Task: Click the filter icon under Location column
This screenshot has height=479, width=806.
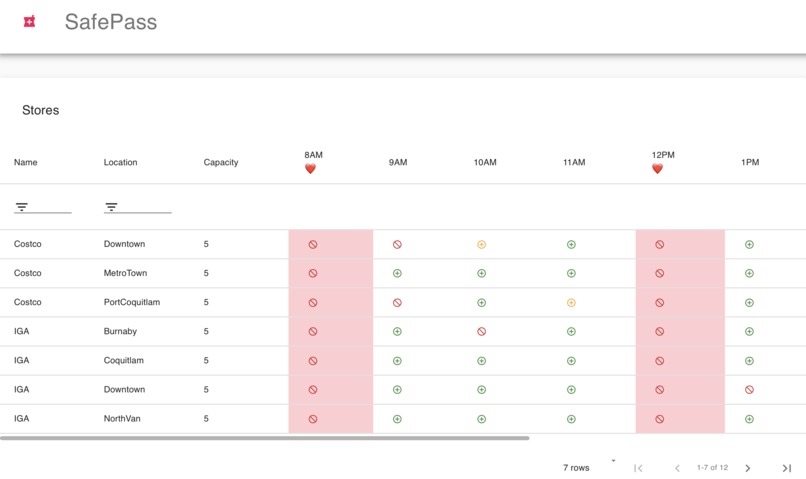Action: 111,207
